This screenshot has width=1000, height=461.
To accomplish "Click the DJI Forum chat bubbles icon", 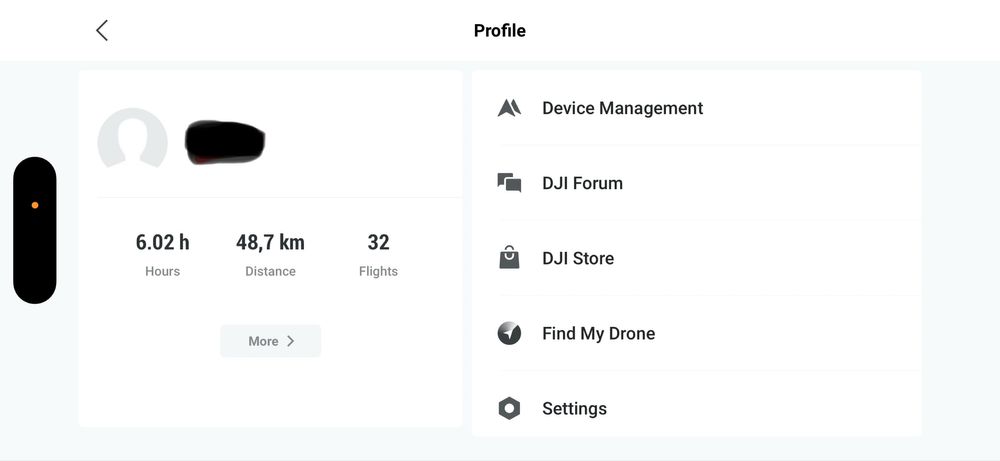I will coord(509,183).
